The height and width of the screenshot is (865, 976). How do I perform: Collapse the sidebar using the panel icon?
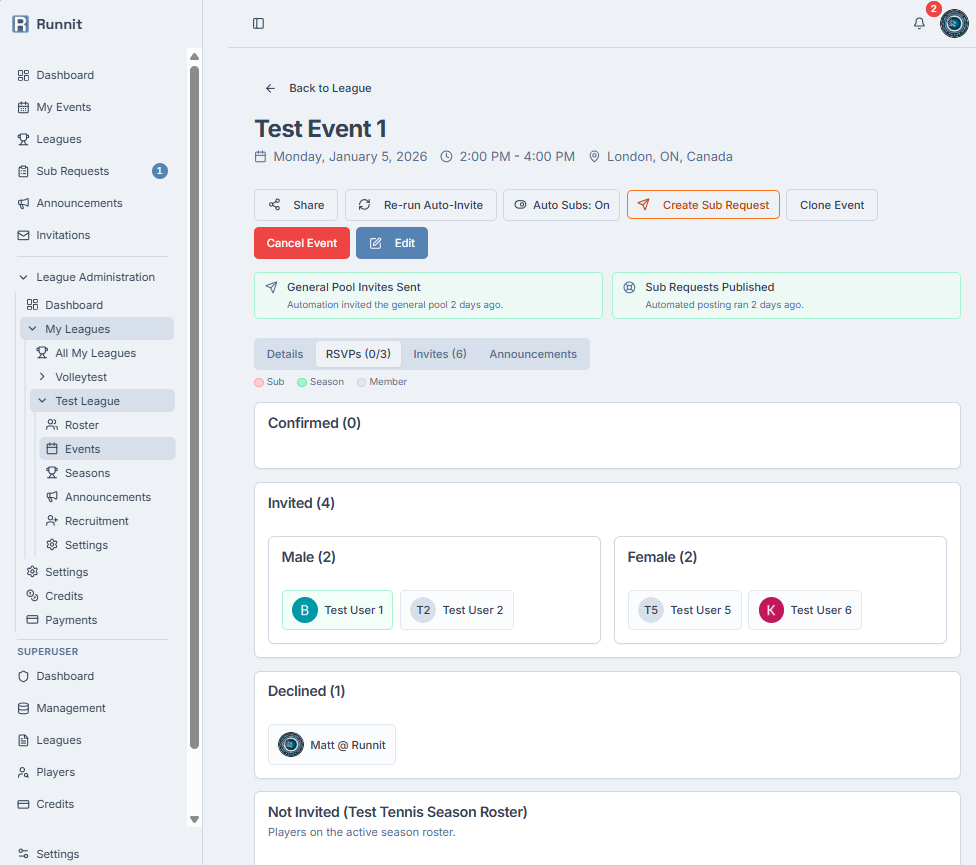coord(258,23)
